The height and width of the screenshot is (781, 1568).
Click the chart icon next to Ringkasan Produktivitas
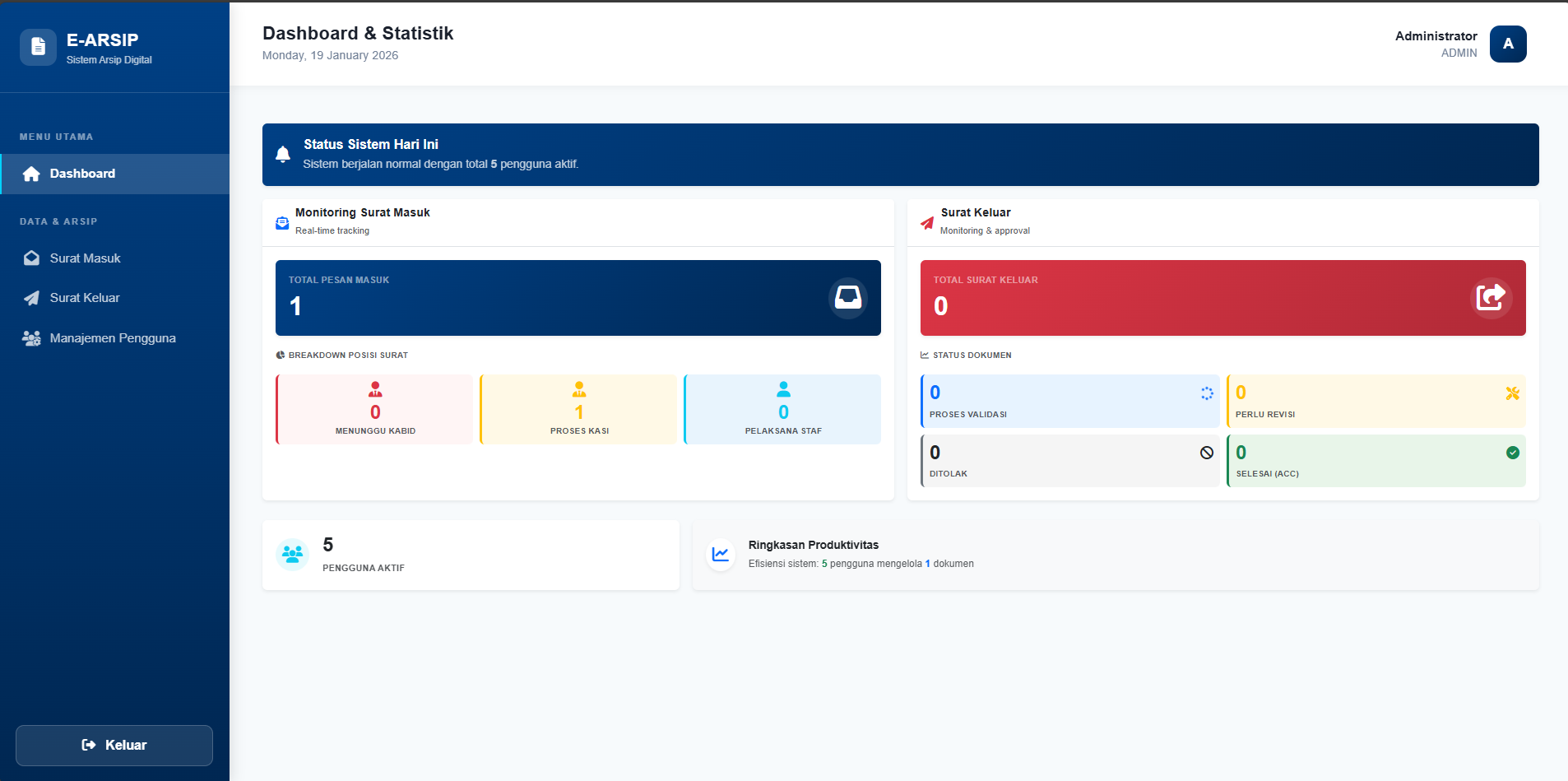[x=720, y=554]
